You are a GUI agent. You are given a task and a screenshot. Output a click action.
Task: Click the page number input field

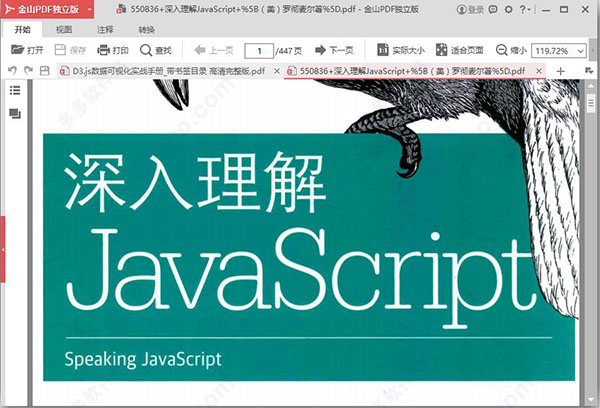tap(259, 51)
